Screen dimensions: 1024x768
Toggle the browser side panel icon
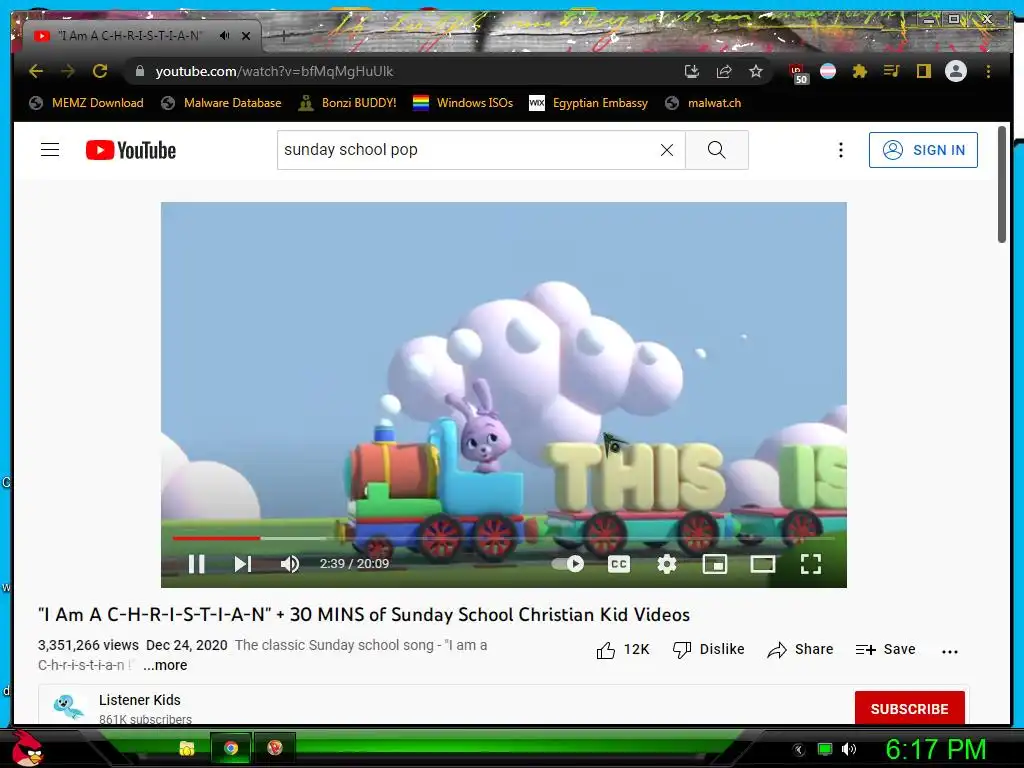point(923,71)
